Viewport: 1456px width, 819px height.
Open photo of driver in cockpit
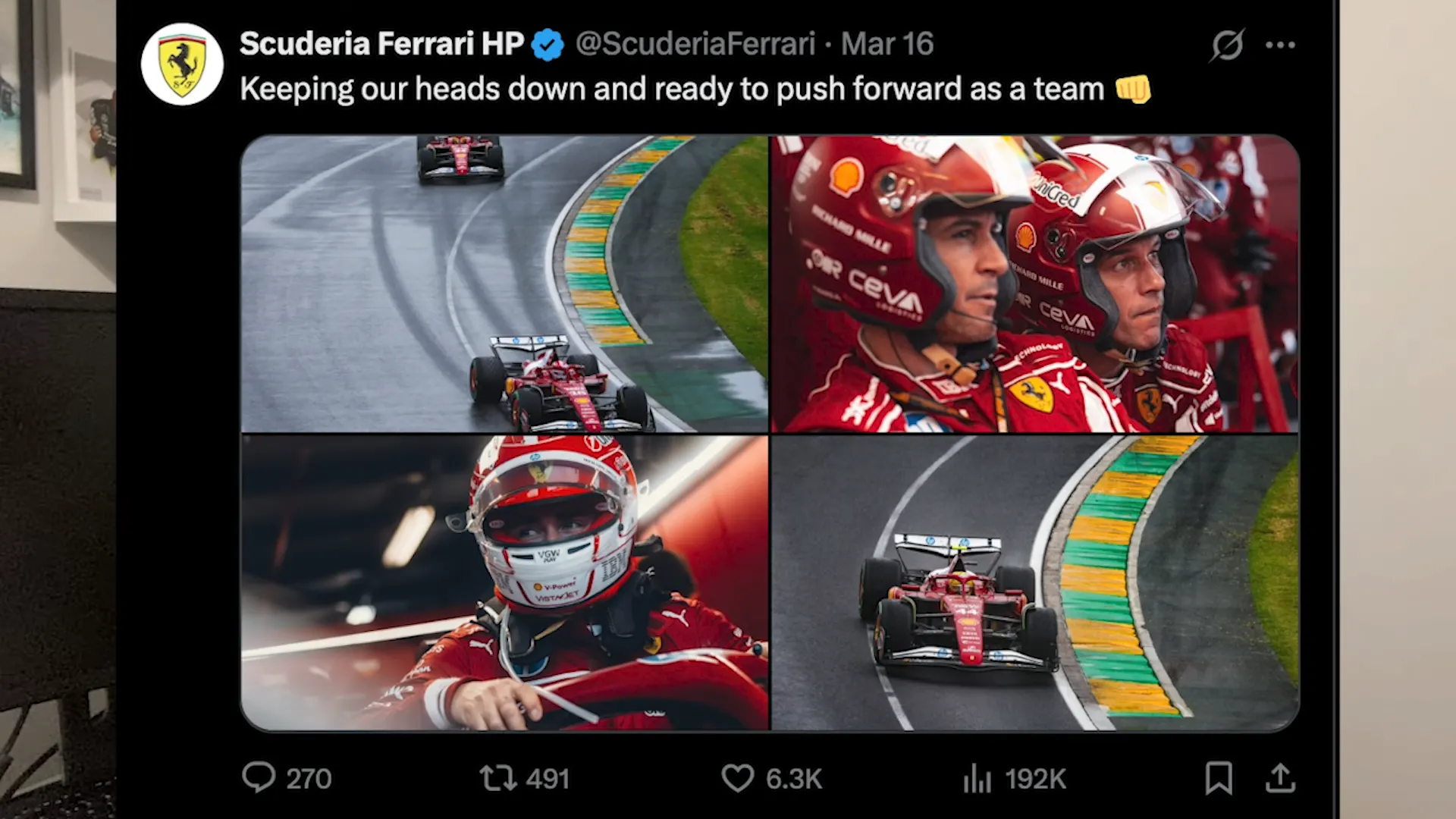(x=504, y=582)
